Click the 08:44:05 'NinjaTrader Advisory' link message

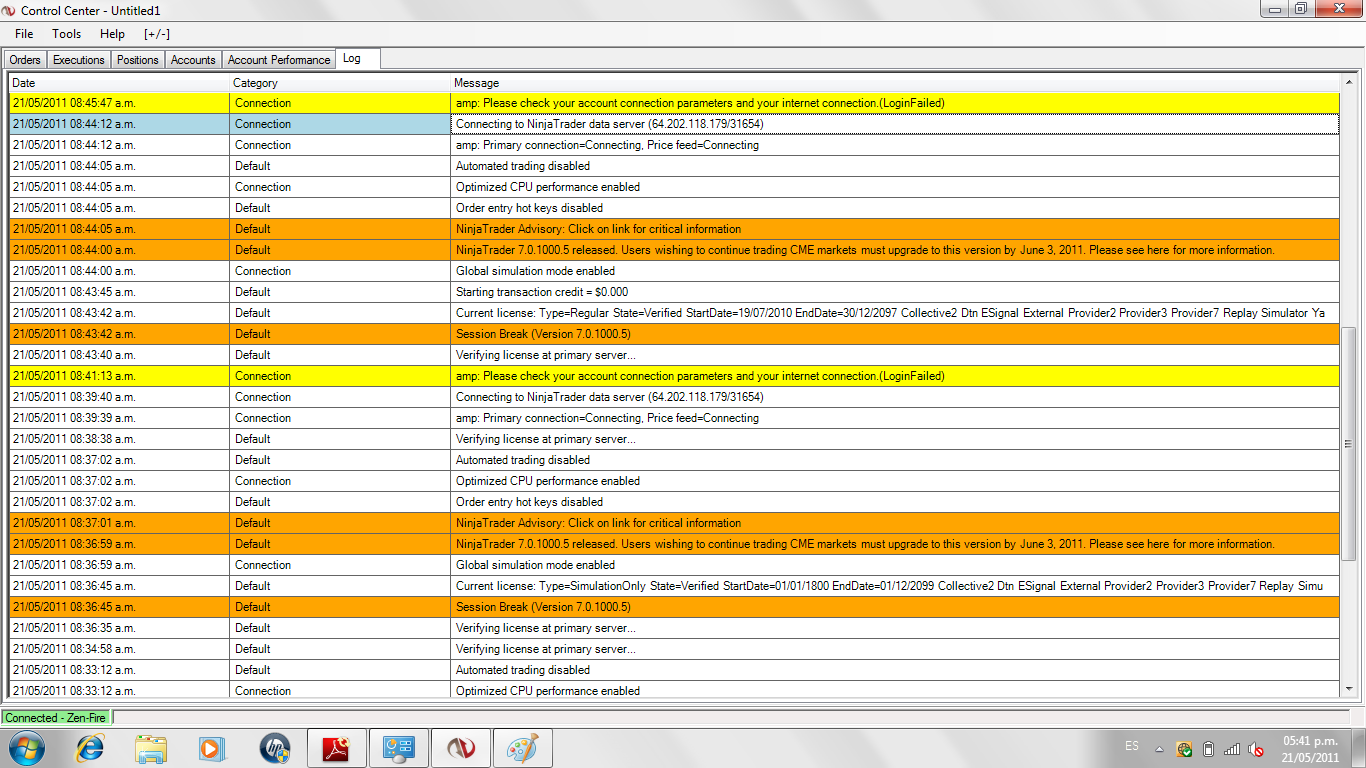[895, 229]
